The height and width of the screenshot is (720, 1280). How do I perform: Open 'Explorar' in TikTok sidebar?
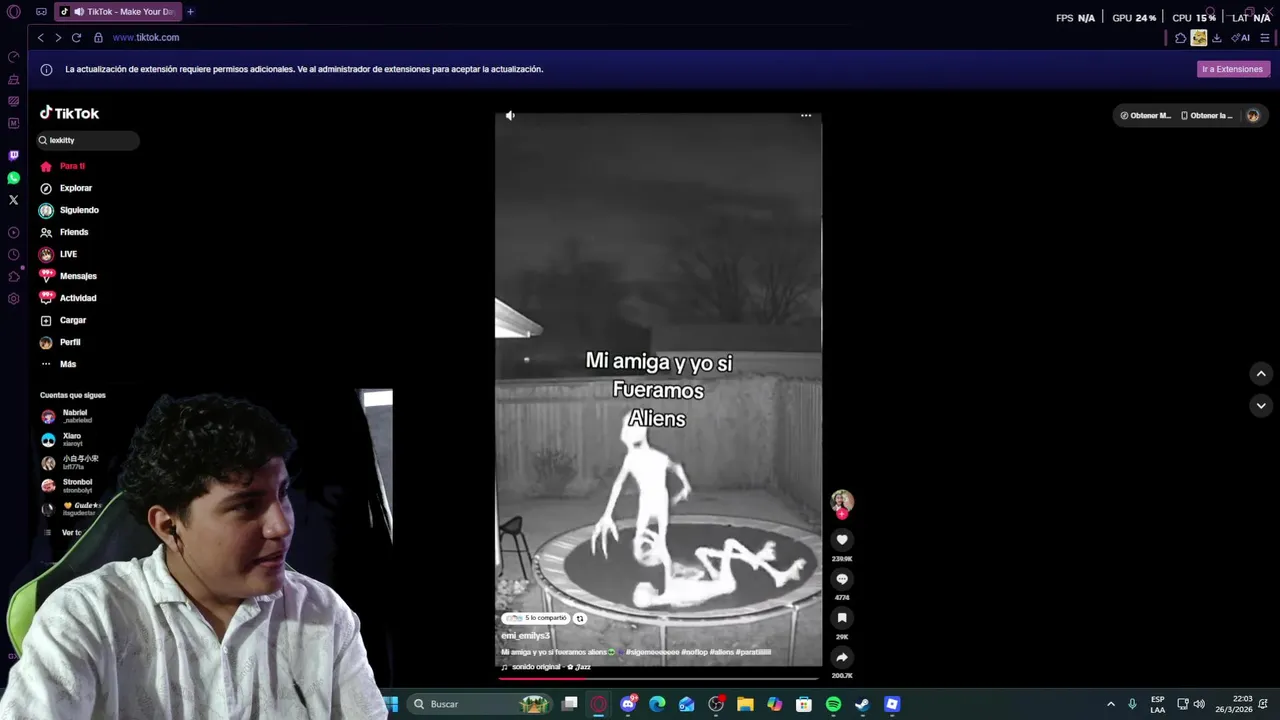66,188
